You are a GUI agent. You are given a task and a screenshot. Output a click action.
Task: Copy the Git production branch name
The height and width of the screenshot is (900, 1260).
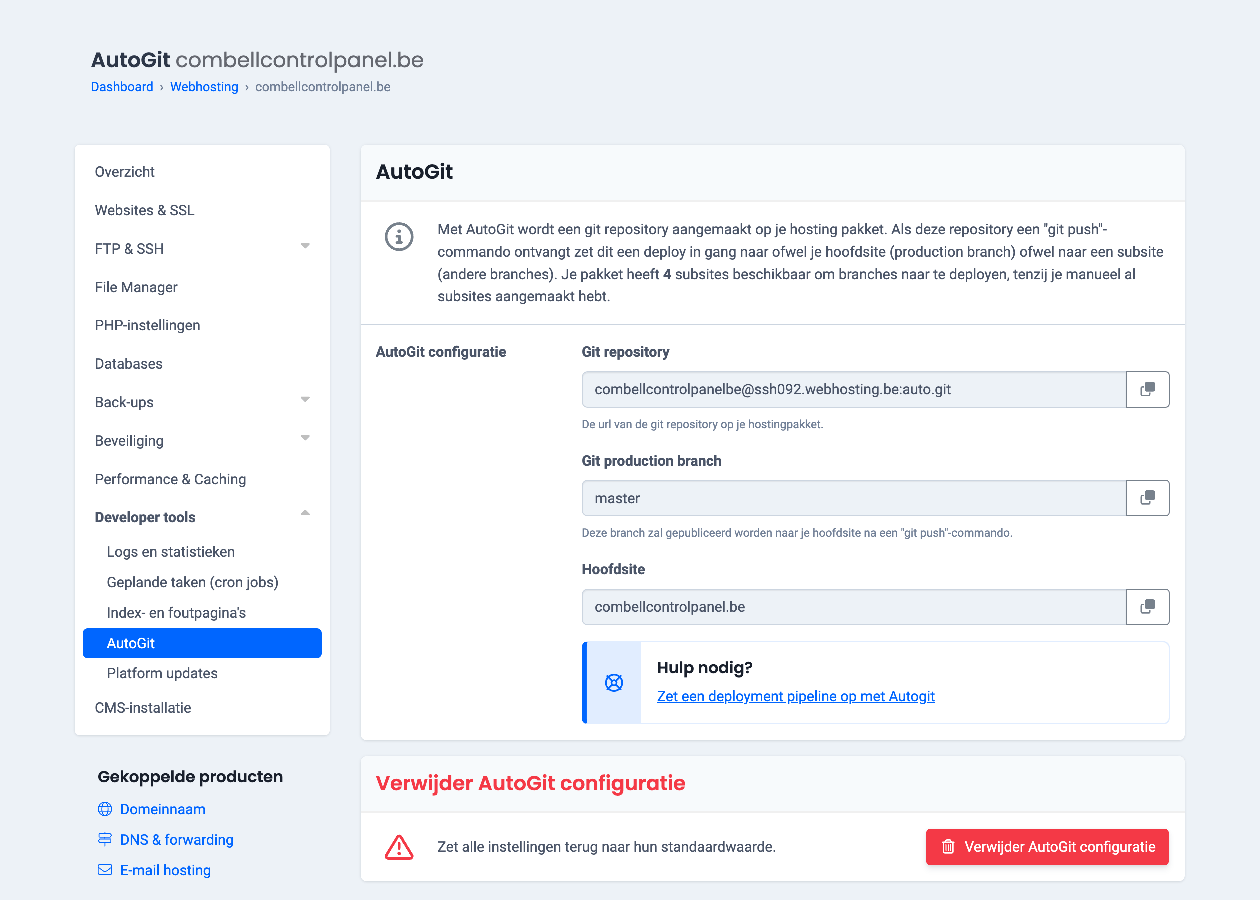(1148, 498)
